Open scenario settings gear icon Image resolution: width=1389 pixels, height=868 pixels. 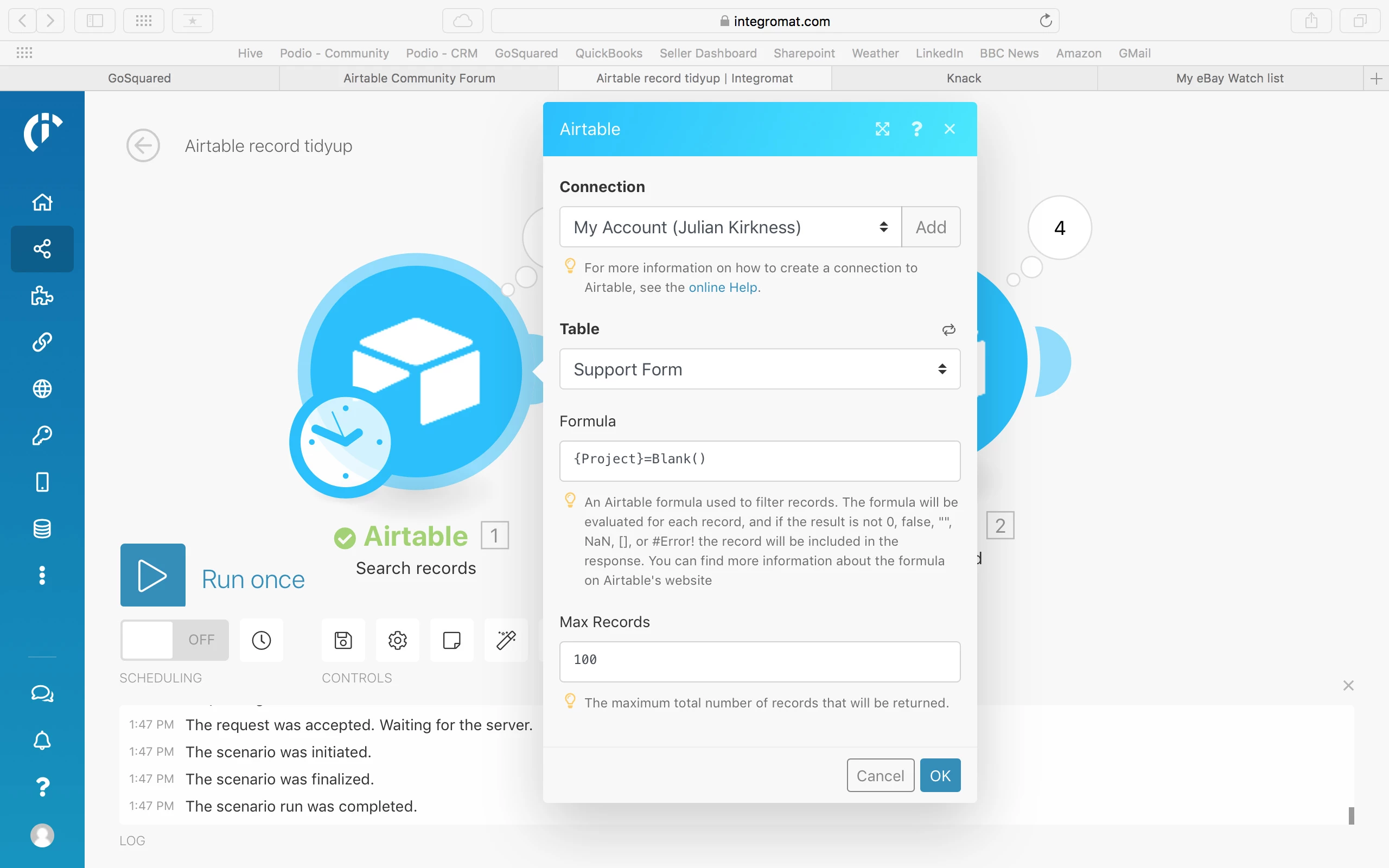click(397, 640)
